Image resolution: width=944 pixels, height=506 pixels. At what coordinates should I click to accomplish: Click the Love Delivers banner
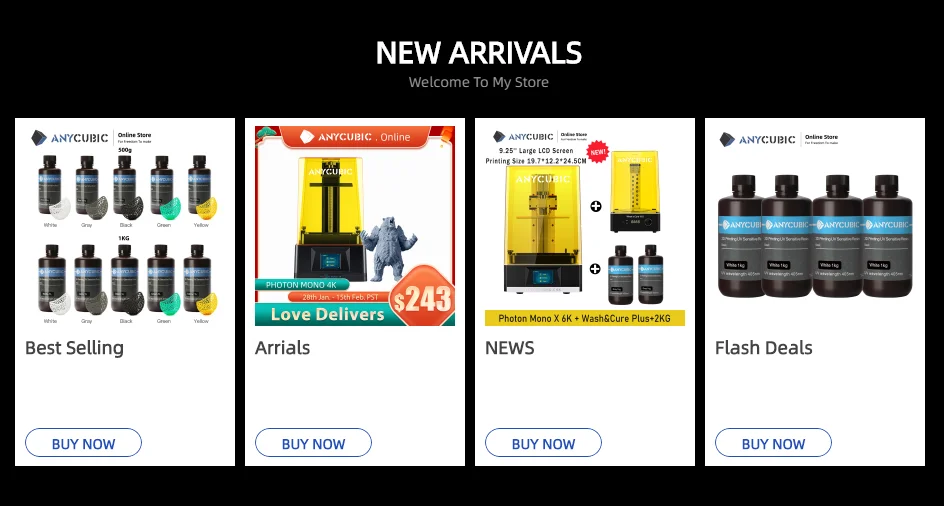click(327, 314)
